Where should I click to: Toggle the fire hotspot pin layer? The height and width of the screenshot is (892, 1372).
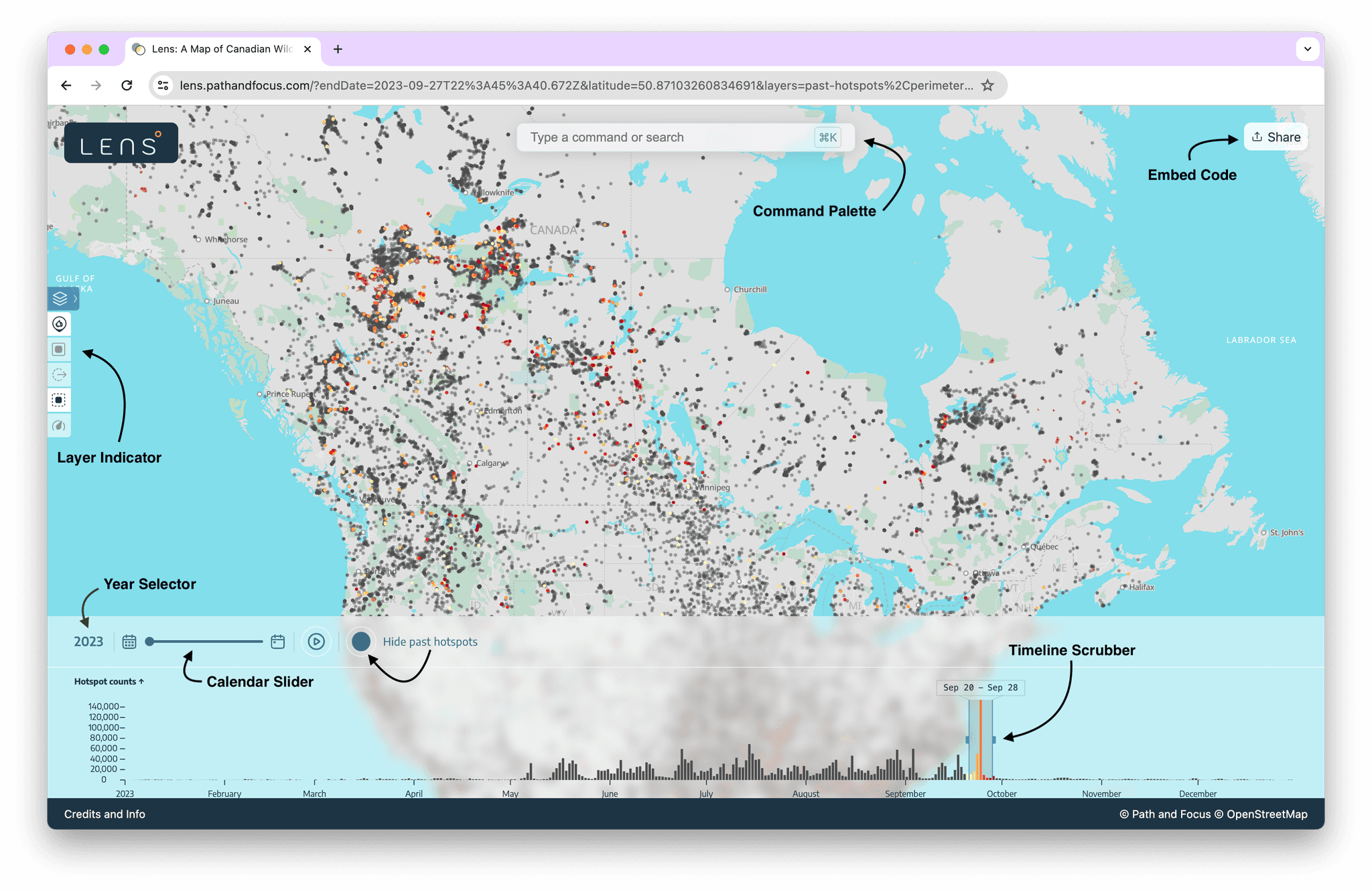pyautogui.click(x=60, y=324)
